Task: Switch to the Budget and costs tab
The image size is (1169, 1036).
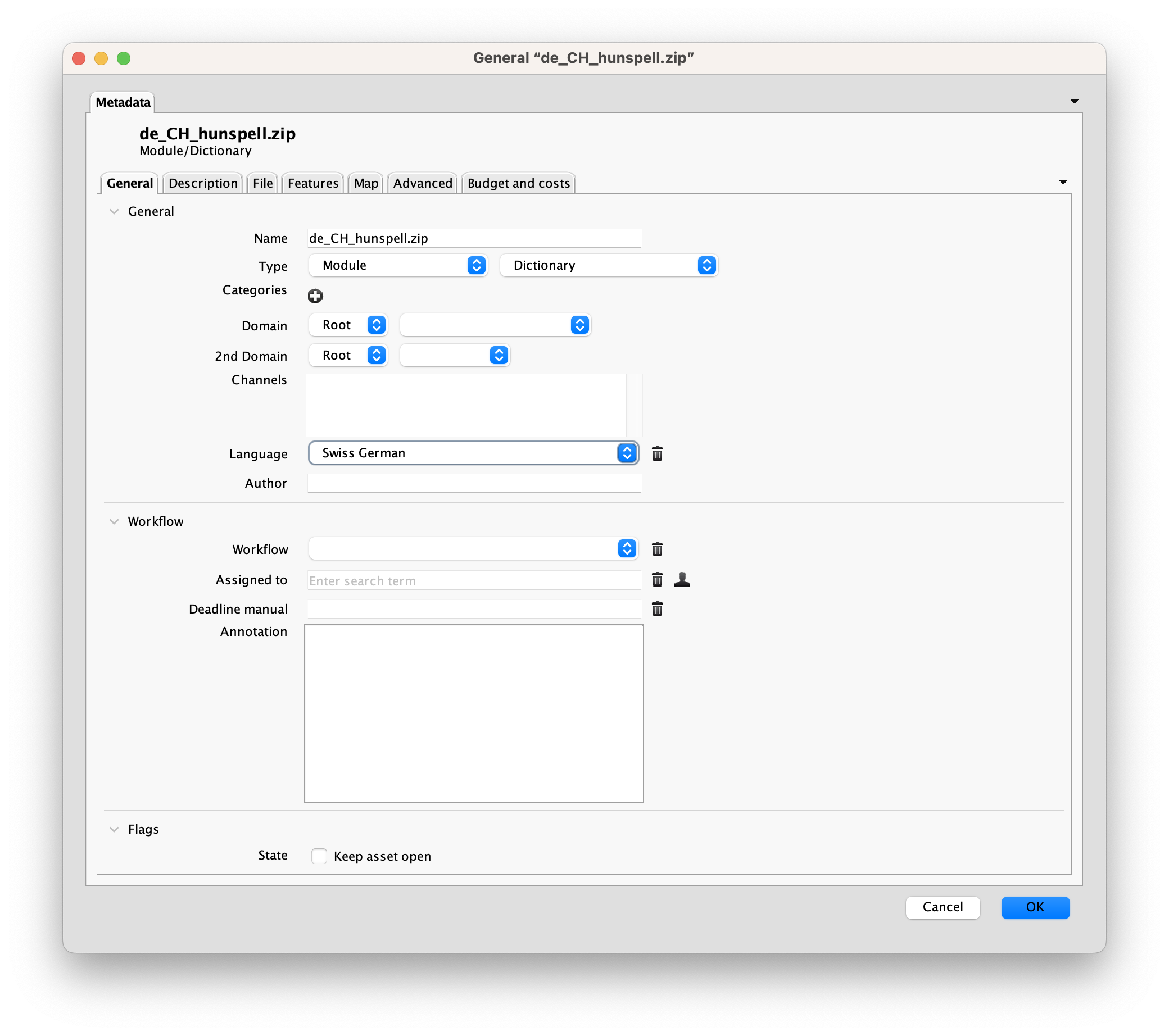Action: pos(518,184)
